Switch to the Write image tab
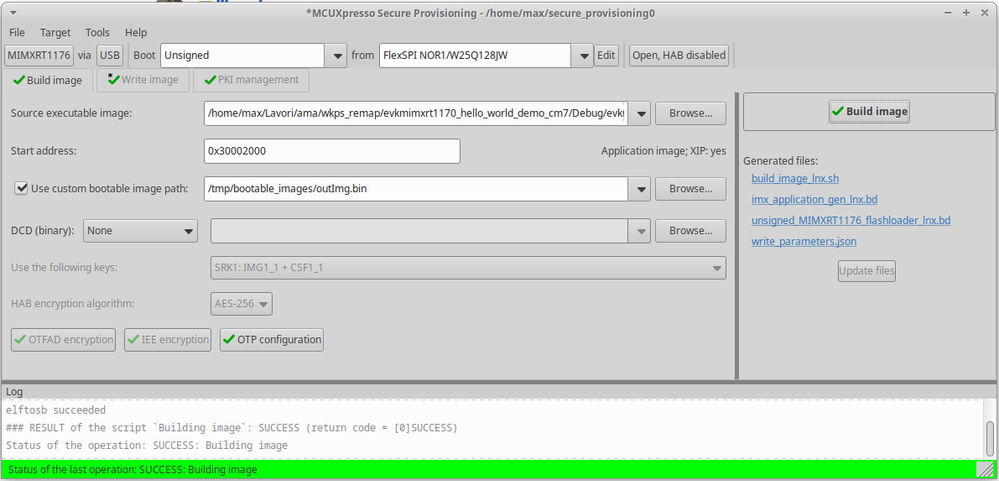 tap(144, 80)
